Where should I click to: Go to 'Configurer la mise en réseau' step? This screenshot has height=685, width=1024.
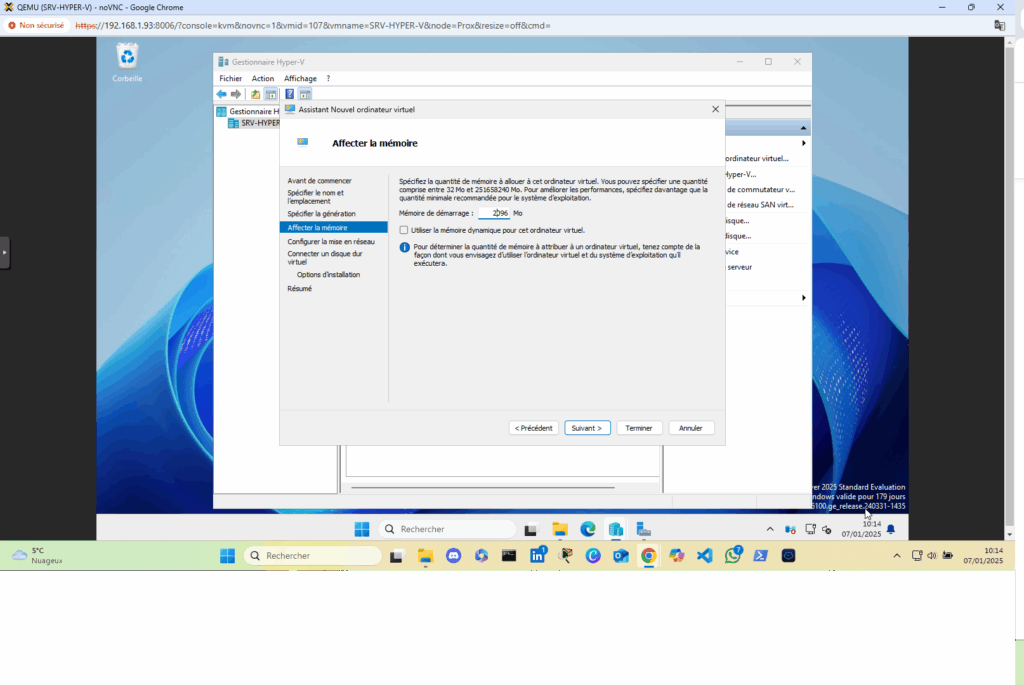[x=331, y=242]
